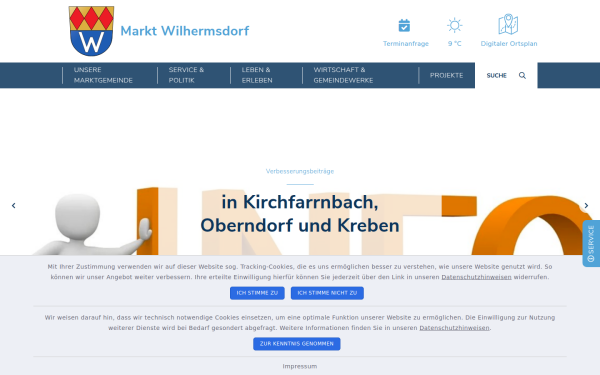Open the Wirtschaft & Gemeindewerke menu

pos(343,75)
